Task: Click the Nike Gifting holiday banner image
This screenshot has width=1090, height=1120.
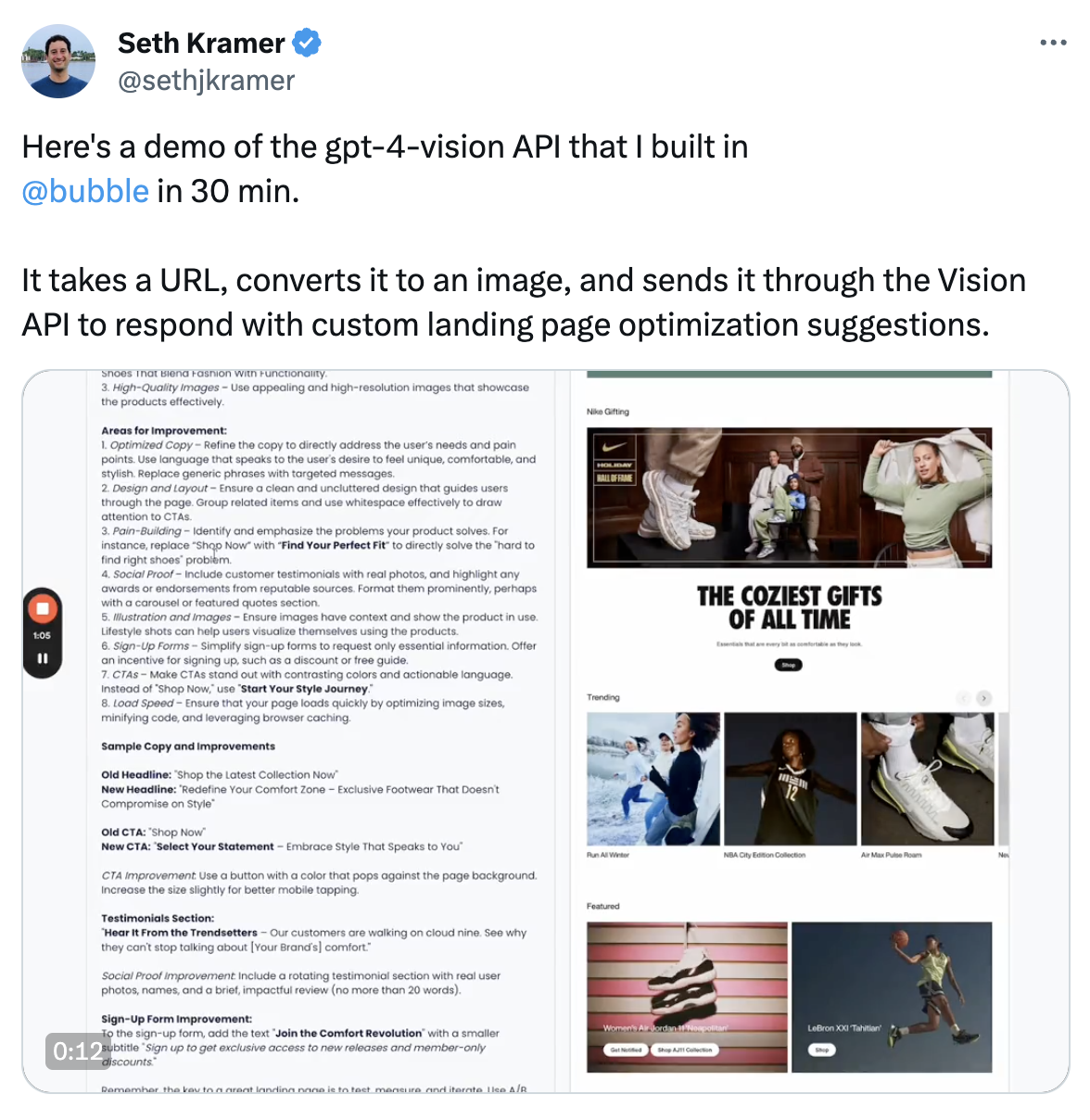Action: 790,498
